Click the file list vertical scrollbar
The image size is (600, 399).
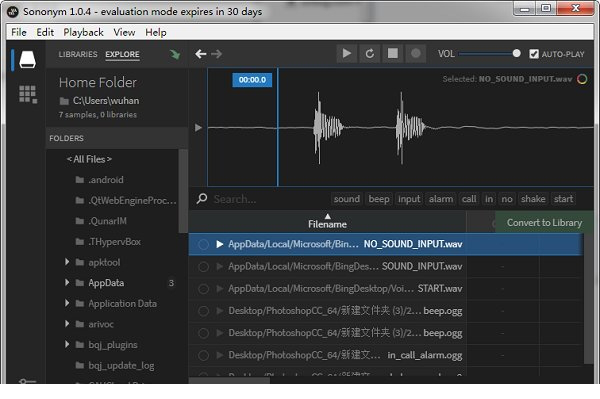[588, 298]
